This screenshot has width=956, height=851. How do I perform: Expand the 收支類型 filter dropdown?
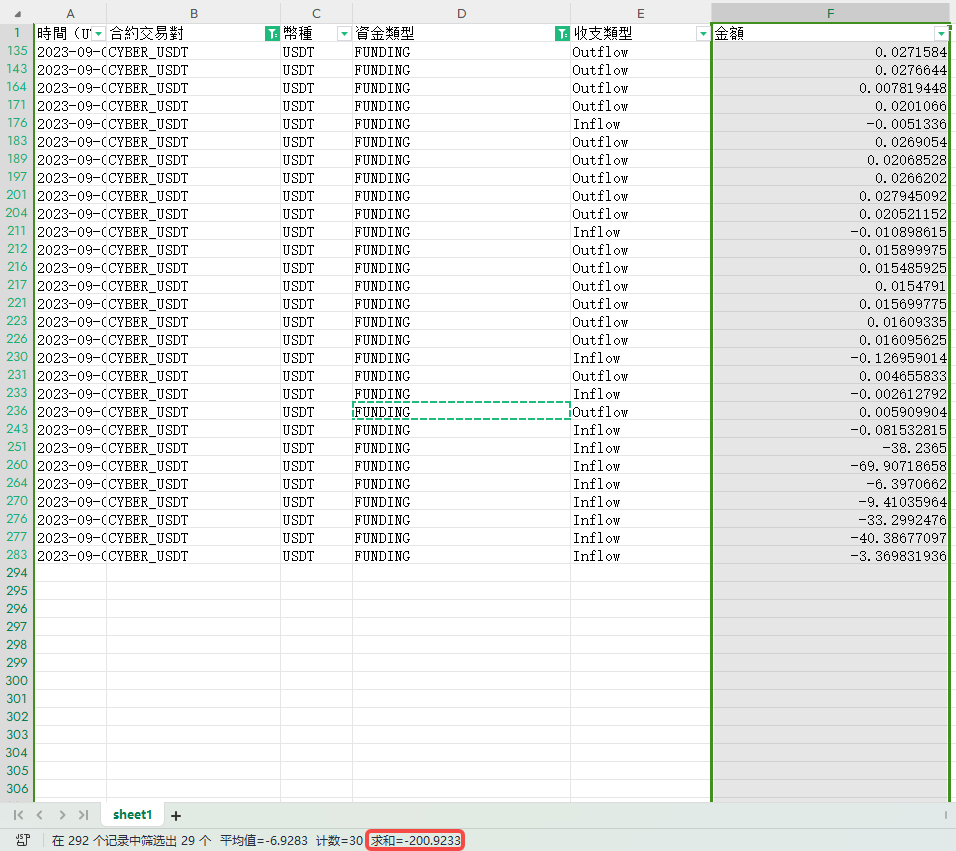click(x=702, y=34)
